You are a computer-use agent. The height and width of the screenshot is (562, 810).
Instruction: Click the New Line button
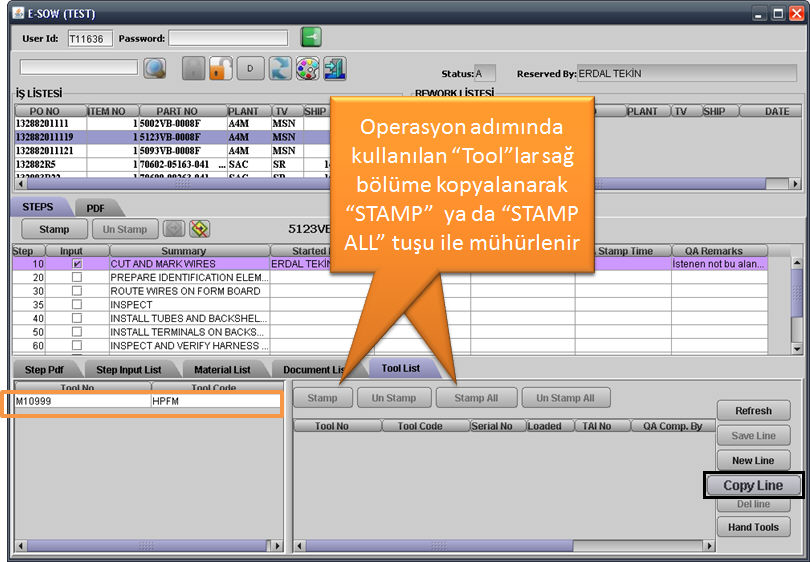(754, 460)
